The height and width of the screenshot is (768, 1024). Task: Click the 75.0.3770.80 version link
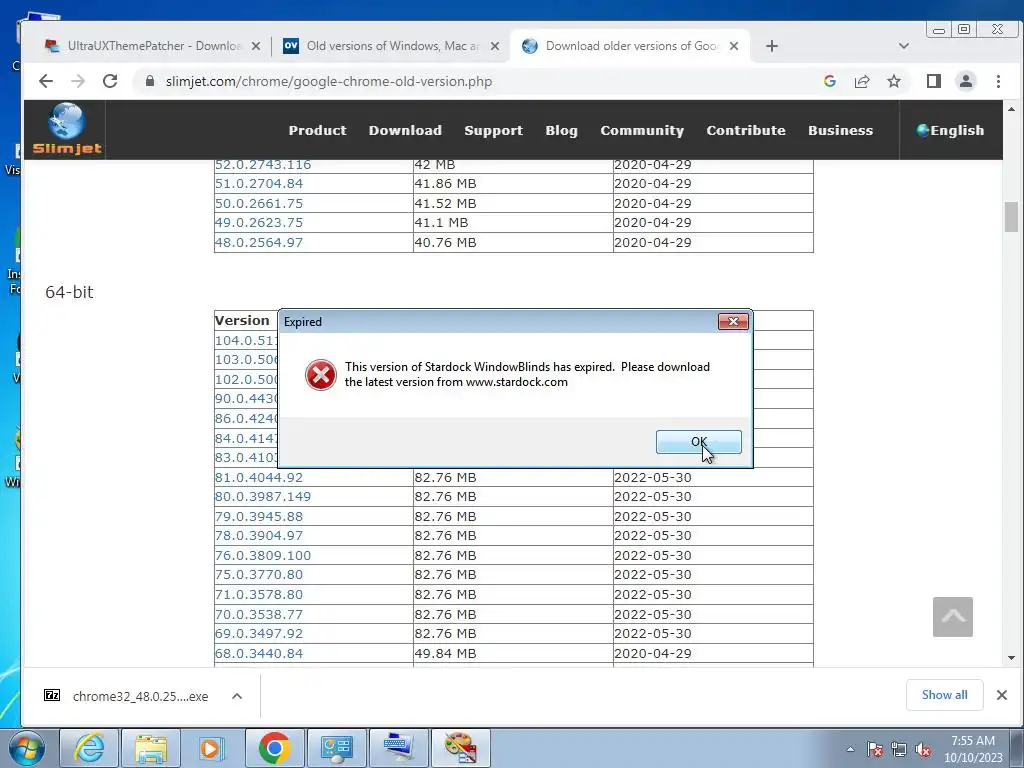coord(259,575)
